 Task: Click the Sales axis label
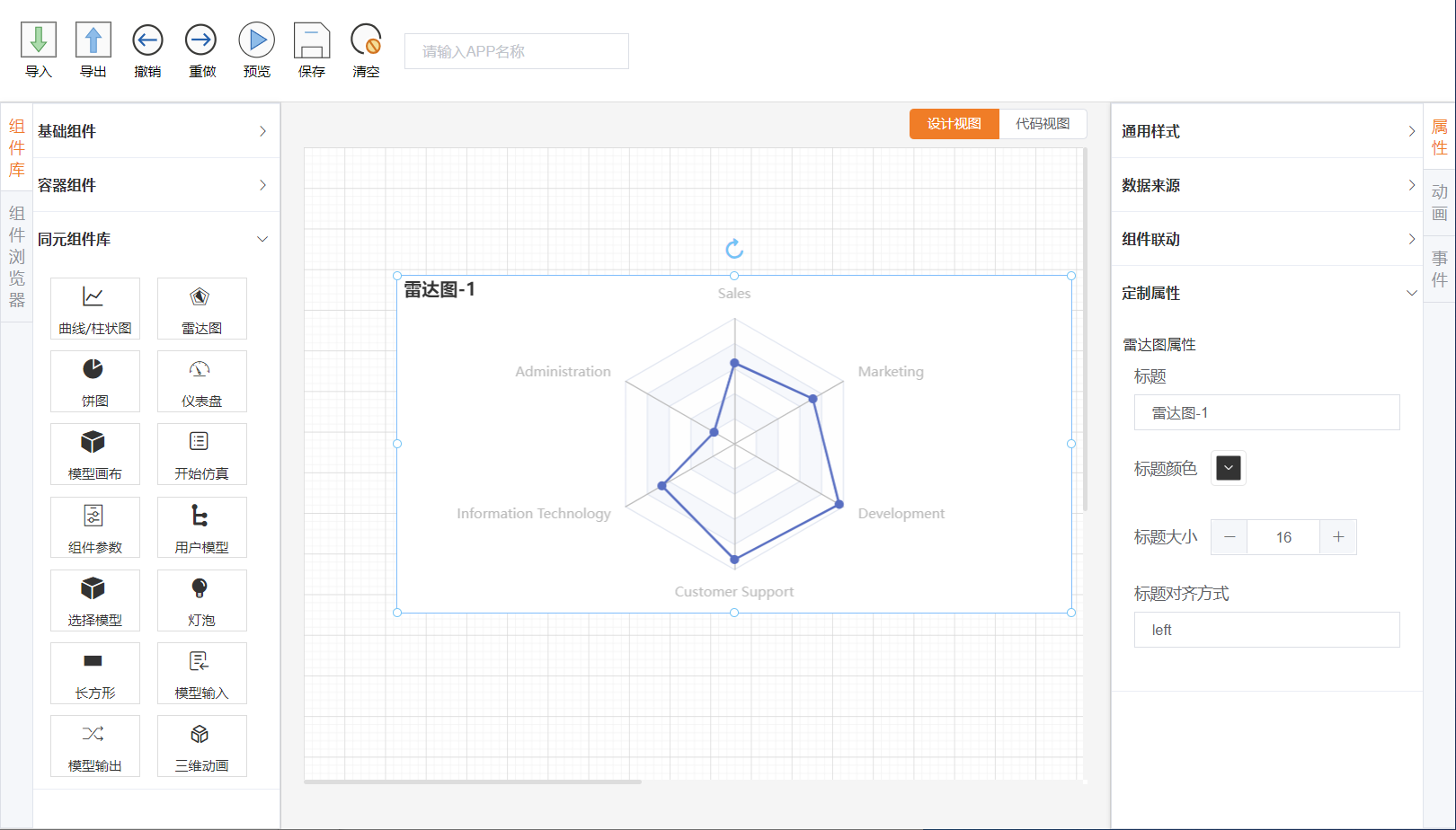pos(734,293)
